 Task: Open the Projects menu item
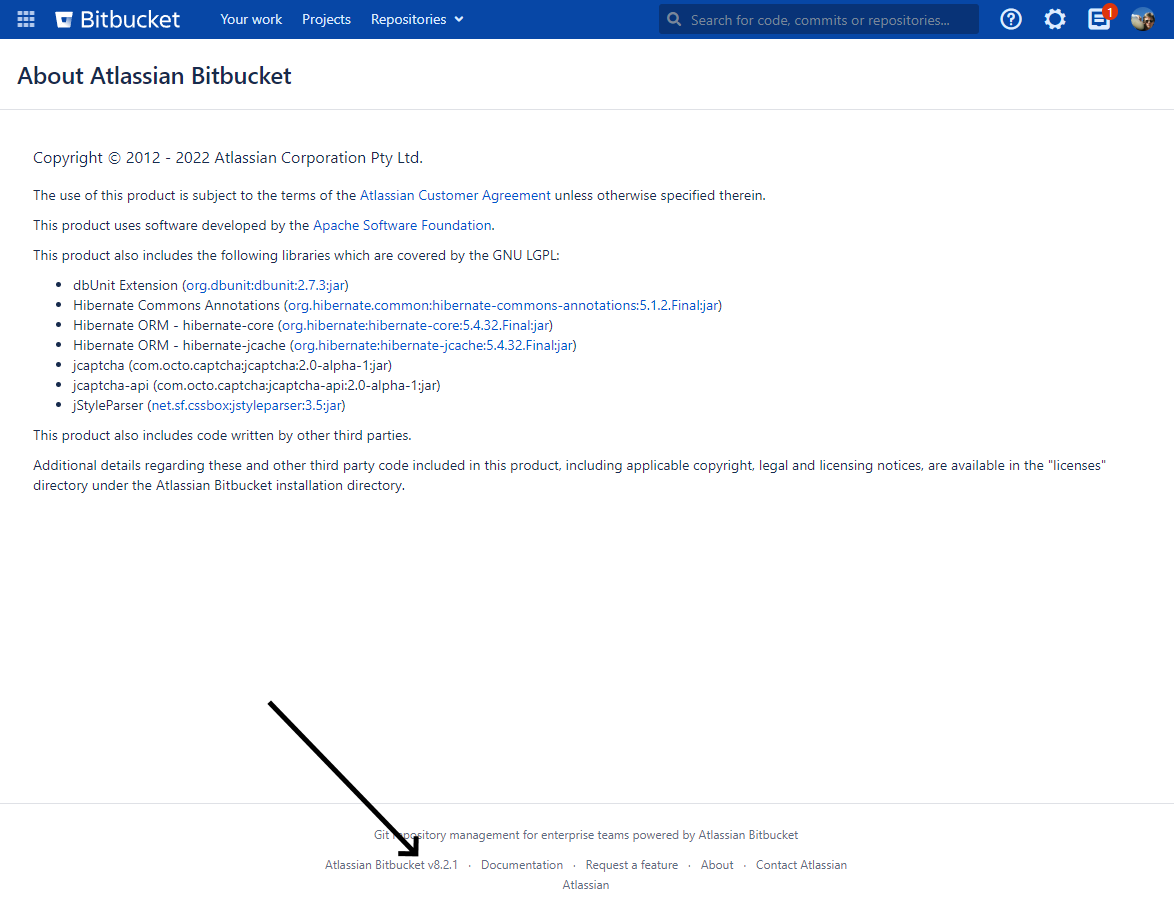(326, 19)
